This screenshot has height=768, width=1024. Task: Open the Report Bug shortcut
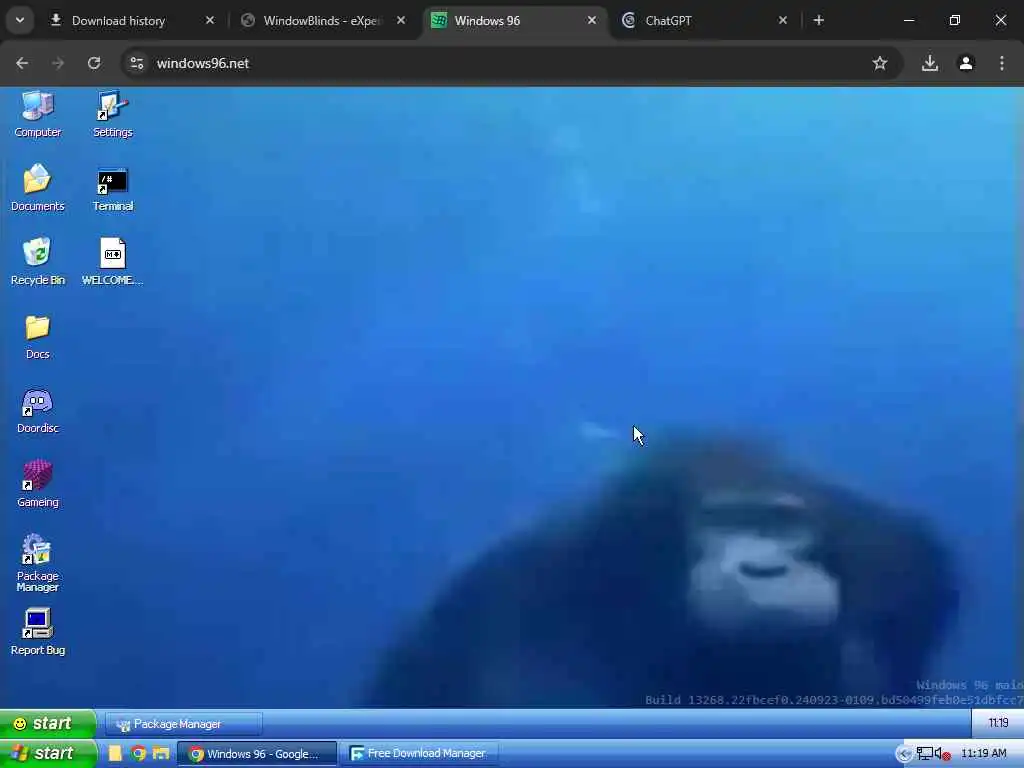click(37, 632)
